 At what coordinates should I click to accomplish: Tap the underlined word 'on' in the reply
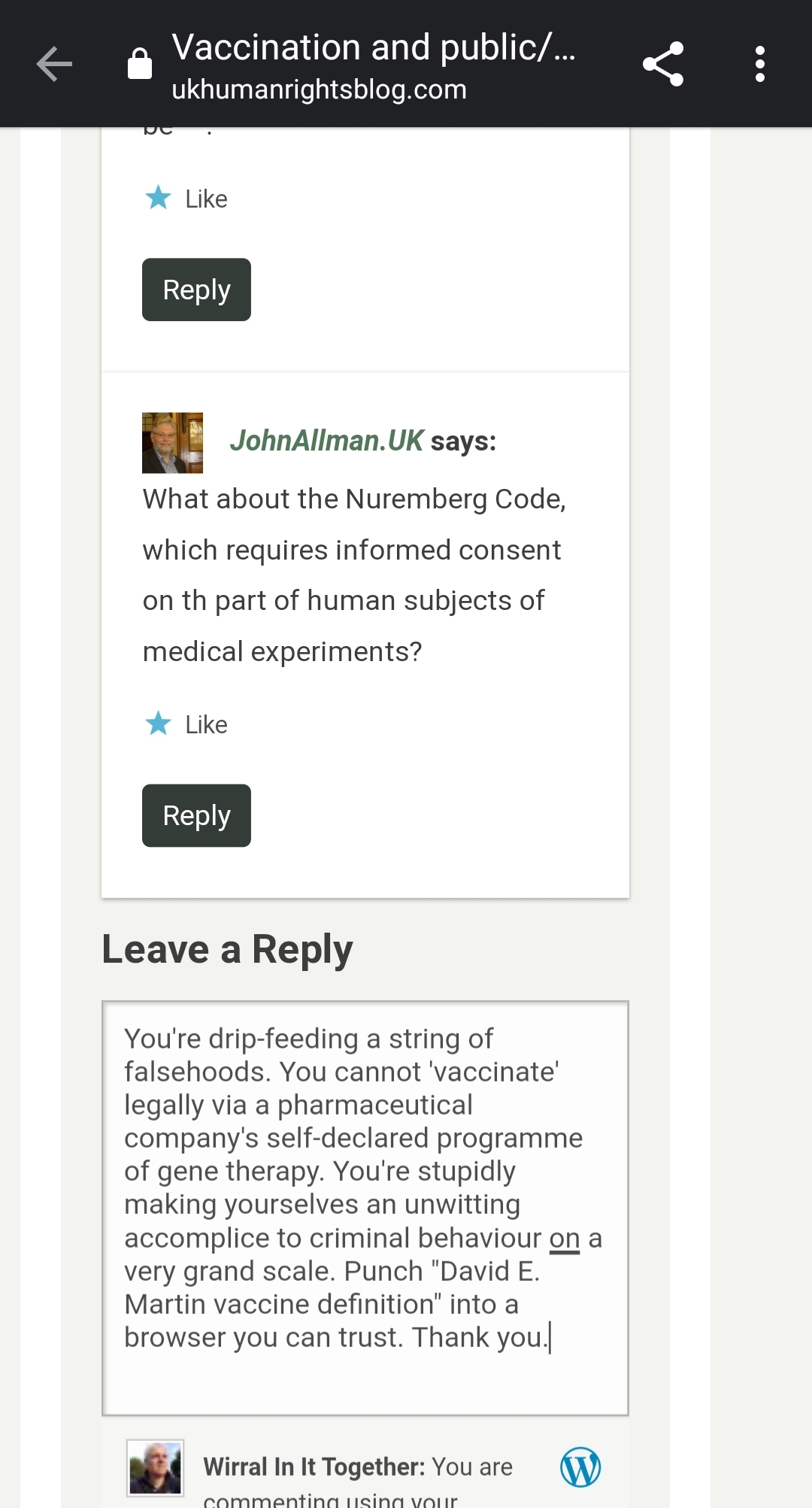(x=564, y=1238)
